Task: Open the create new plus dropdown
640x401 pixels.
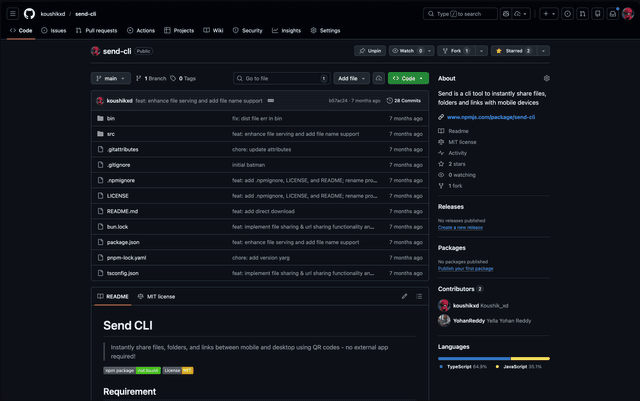Action: click(549, 14)
